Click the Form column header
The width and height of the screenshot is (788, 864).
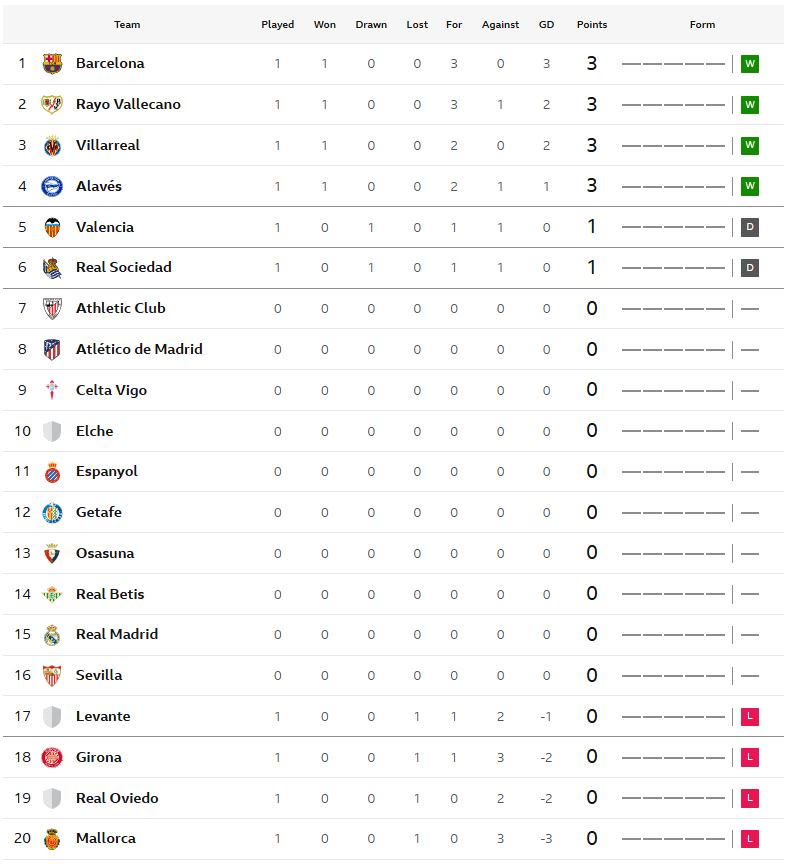[x=702, y=25]
